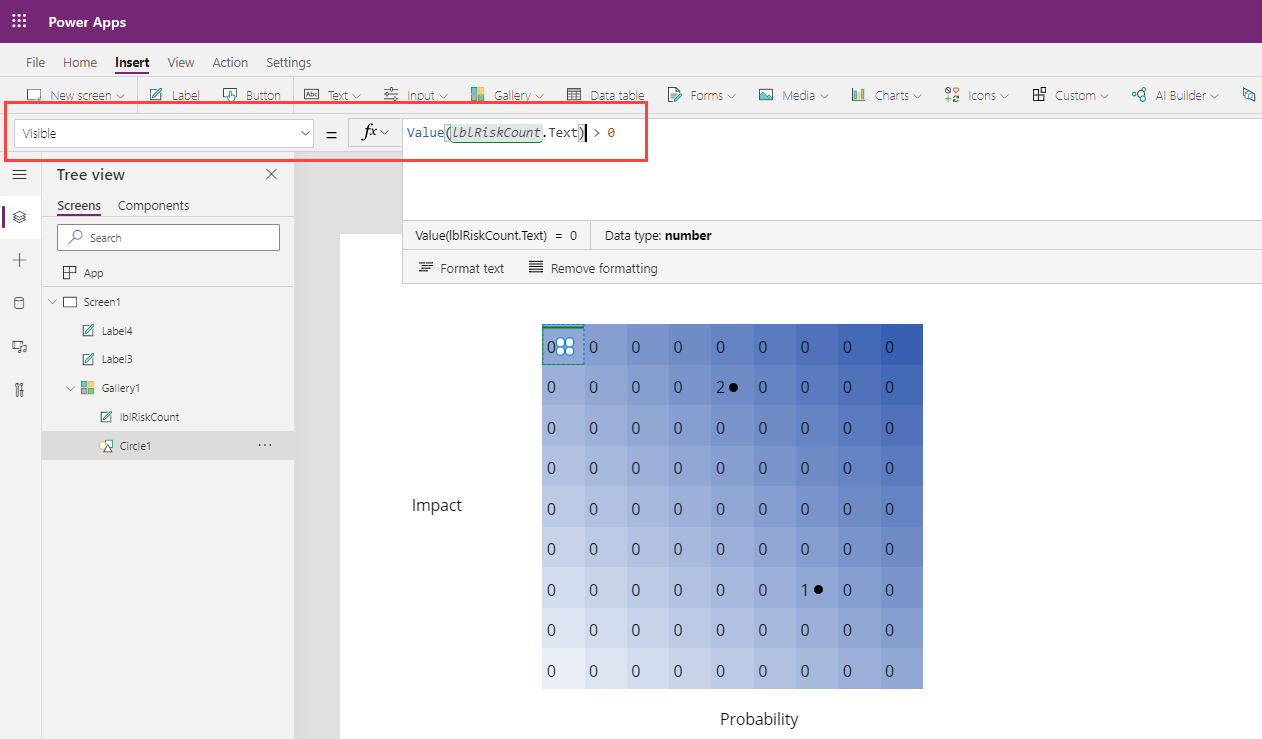Open the Gallery dropdown in ribbon
Screen dimensions: 1262x739
507,96
